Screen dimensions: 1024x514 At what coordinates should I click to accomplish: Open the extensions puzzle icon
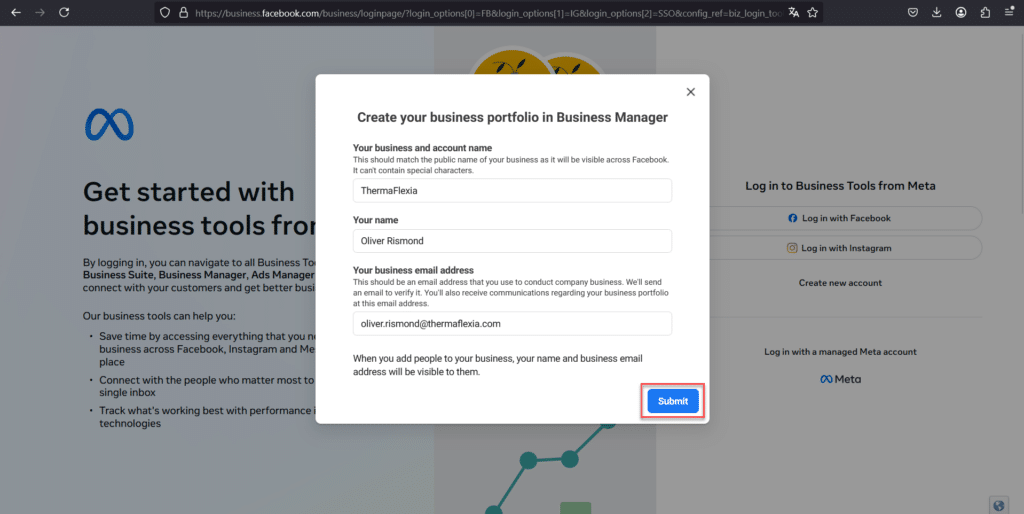985,12
